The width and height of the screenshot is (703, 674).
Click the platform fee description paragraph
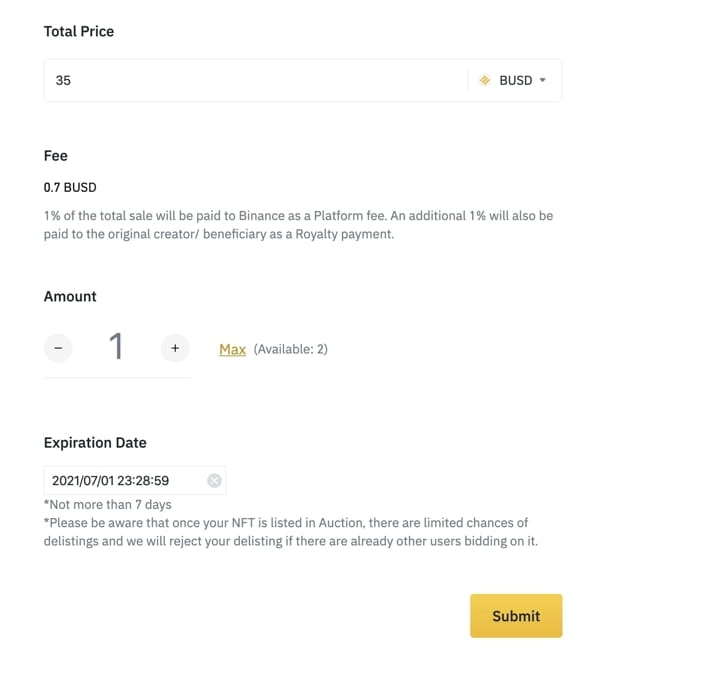298,225
